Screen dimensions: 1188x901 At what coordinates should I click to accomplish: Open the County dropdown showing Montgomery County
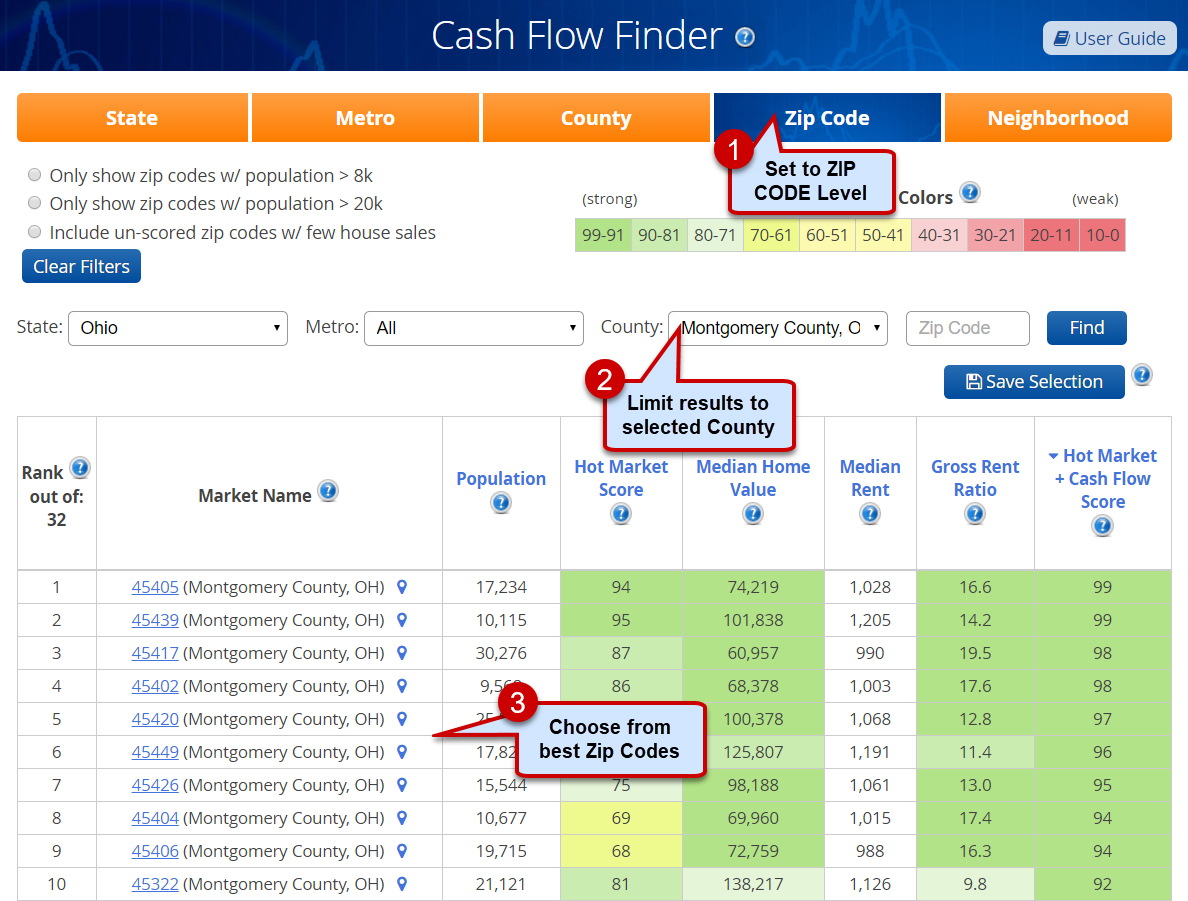pos(777,328)
